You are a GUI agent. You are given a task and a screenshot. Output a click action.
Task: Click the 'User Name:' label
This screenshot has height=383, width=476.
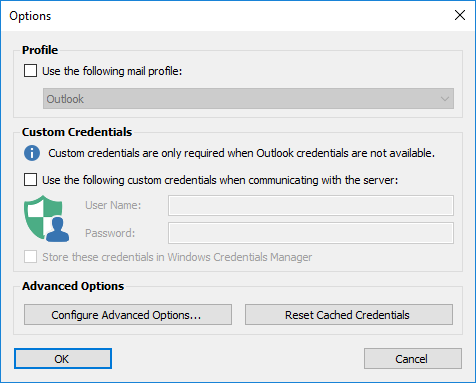(x=113, y=205)
